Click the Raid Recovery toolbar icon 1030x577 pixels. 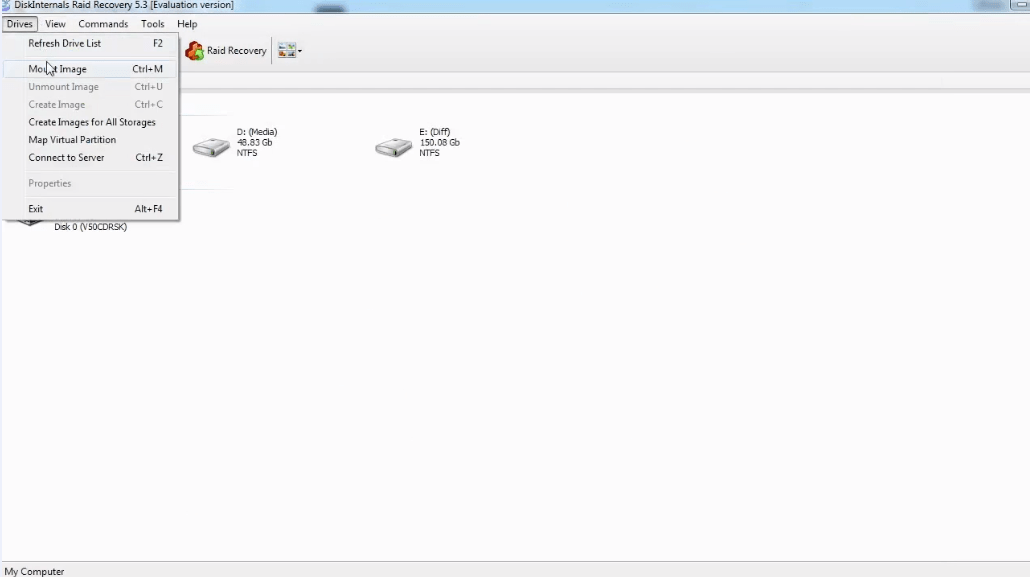pyautogui.click(x=195, y=51)
